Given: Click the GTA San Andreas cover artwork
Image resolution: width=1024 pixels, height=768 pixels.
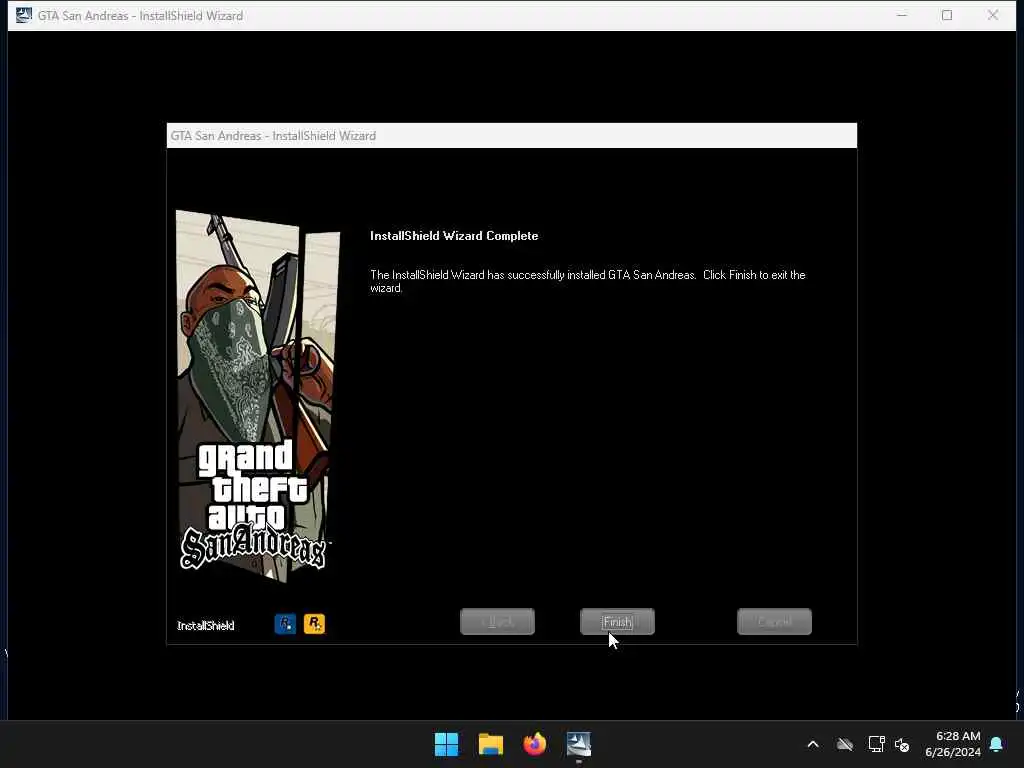Looking at the screenshot, I should click(258, 396).
